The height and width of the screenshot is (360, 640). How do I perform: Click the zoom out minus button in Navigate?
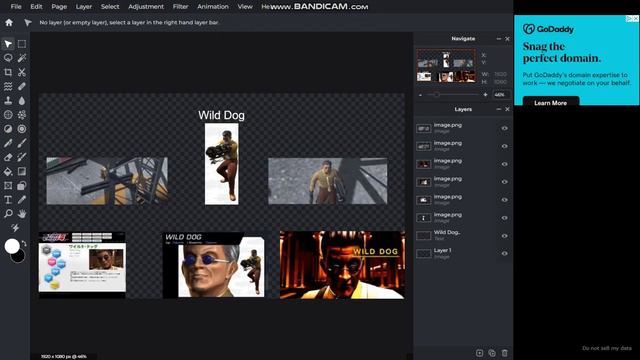click(420, 95)
